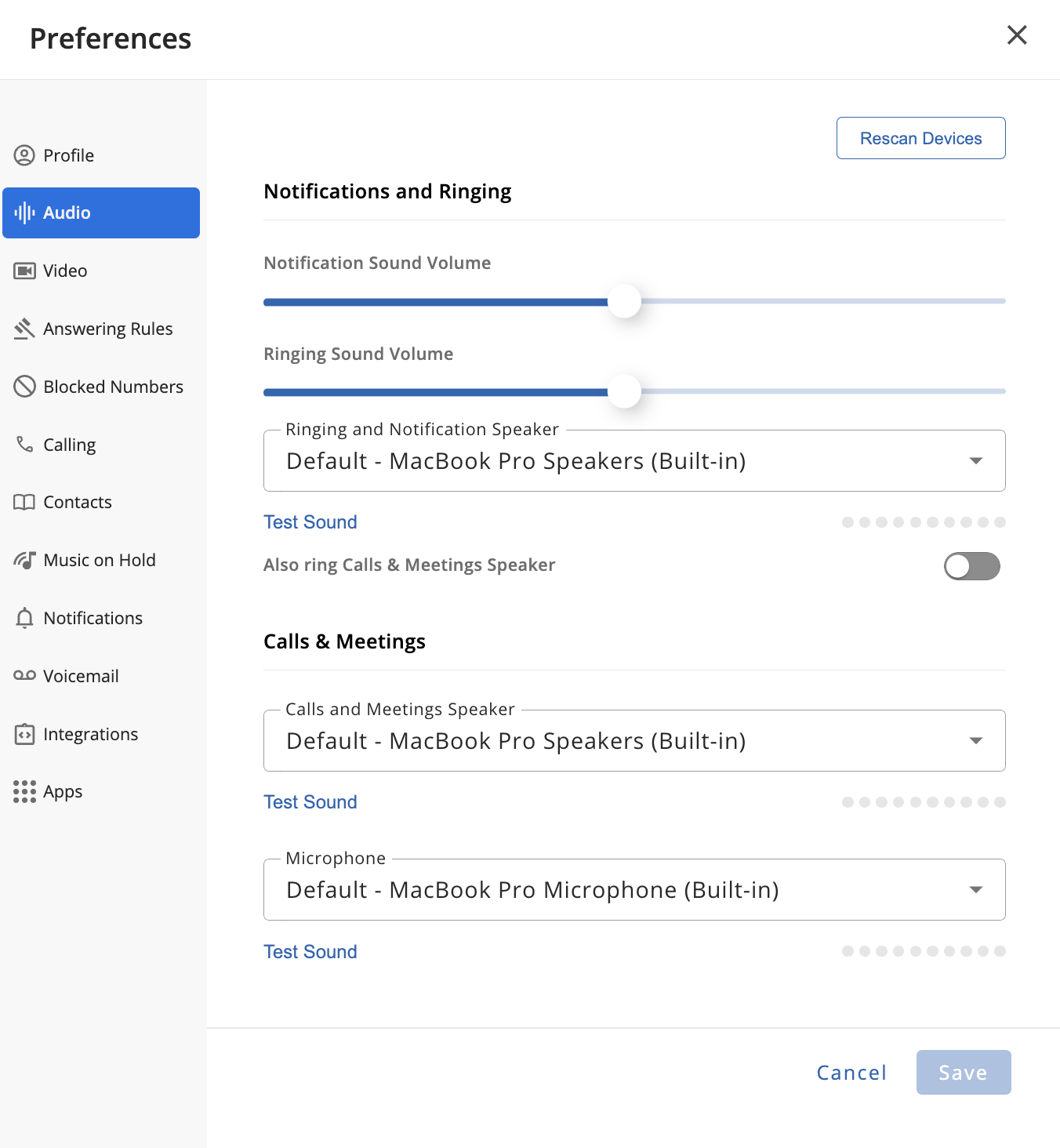Click the Notification Sound Volume slider handle
Image resolution: width=1060 pixels, height=1148 pixels.
pos(625,301)
